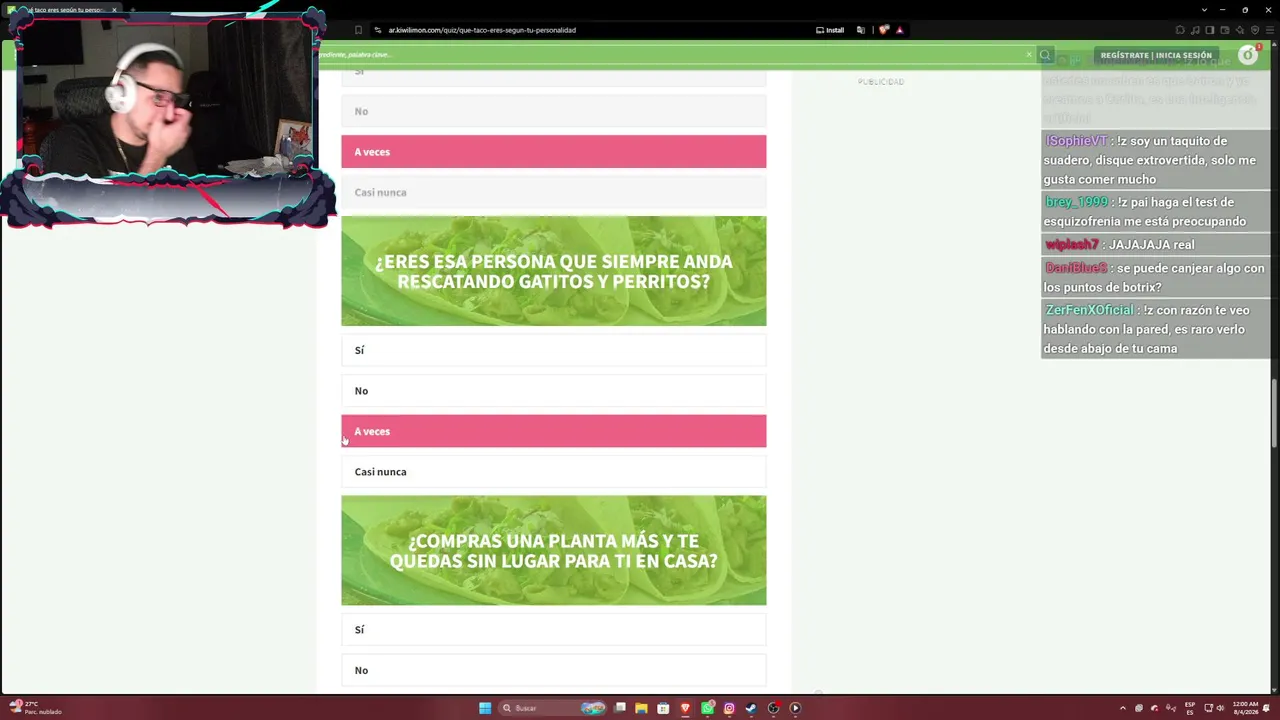Open the Extensions puzzle-piece icon
This screenshot has width=1280, height=720.
(x=1180, y=30)
